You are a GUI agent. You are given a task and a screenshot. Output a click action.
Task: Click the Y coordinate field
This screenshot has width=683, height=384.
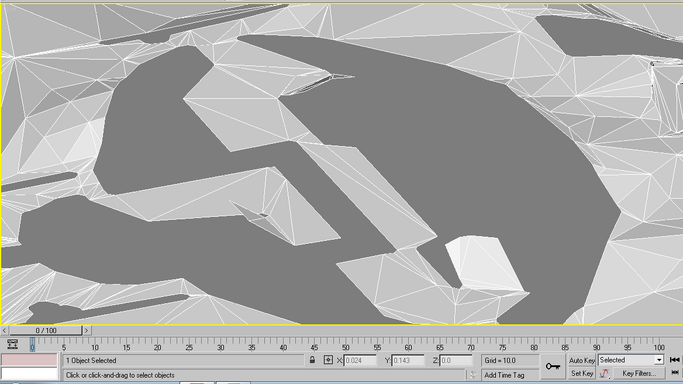point(408,360)
